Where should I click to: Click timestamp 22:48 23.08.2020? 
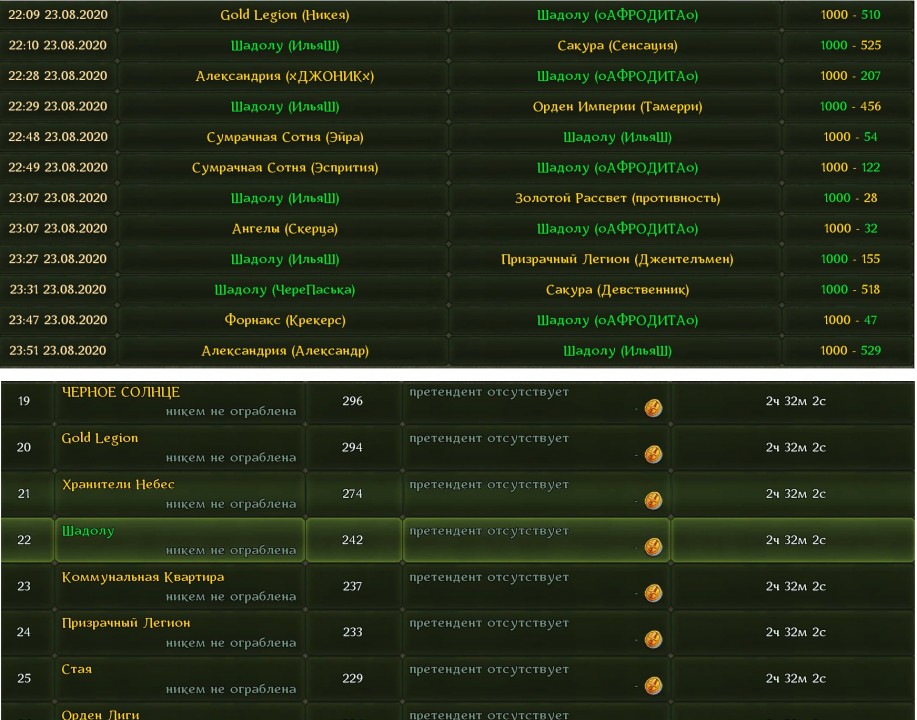pos(58,136)
